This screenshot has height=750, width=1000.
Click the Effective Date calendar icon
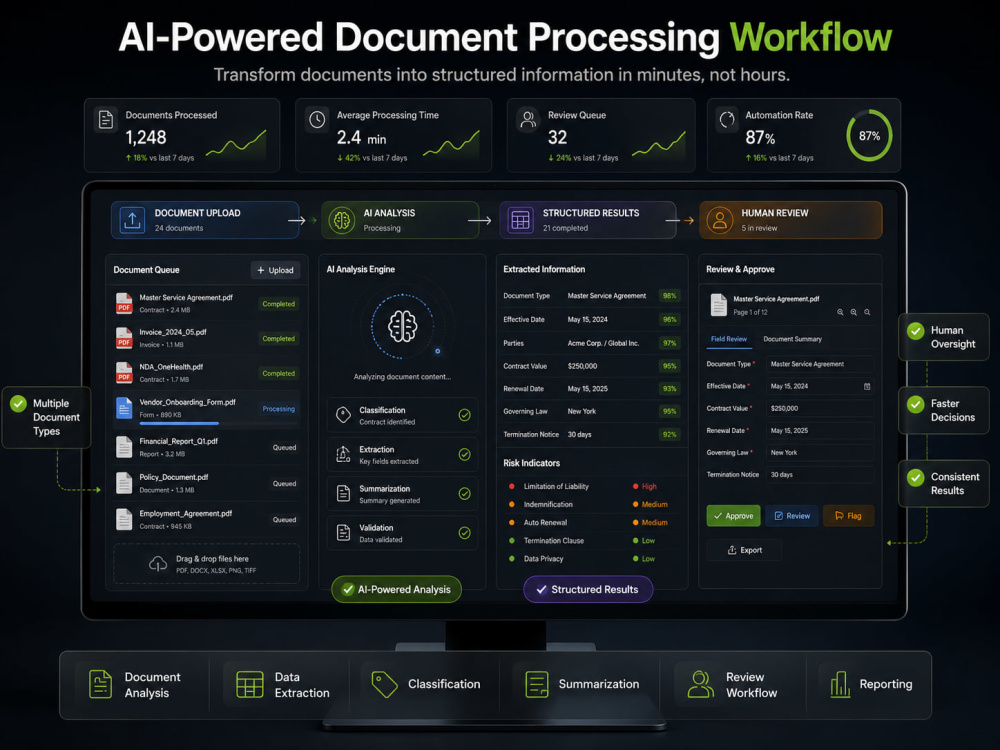click(x=867, y=386)
